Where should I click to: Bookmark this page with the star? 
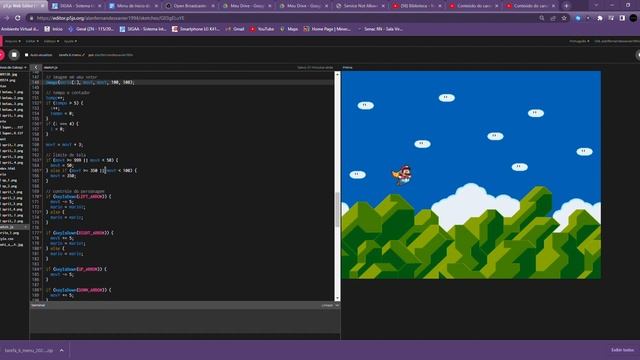click(x=564, y=18)
